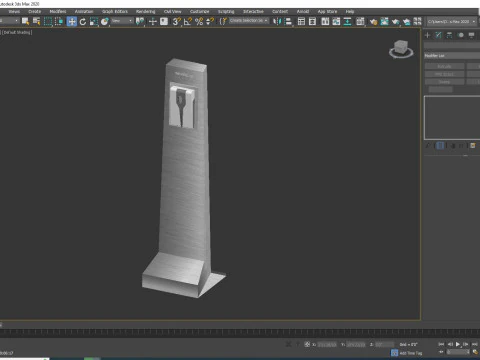Switch to Modify command panel tab
The image size is (480, 360).
click(x=438, y=35)
